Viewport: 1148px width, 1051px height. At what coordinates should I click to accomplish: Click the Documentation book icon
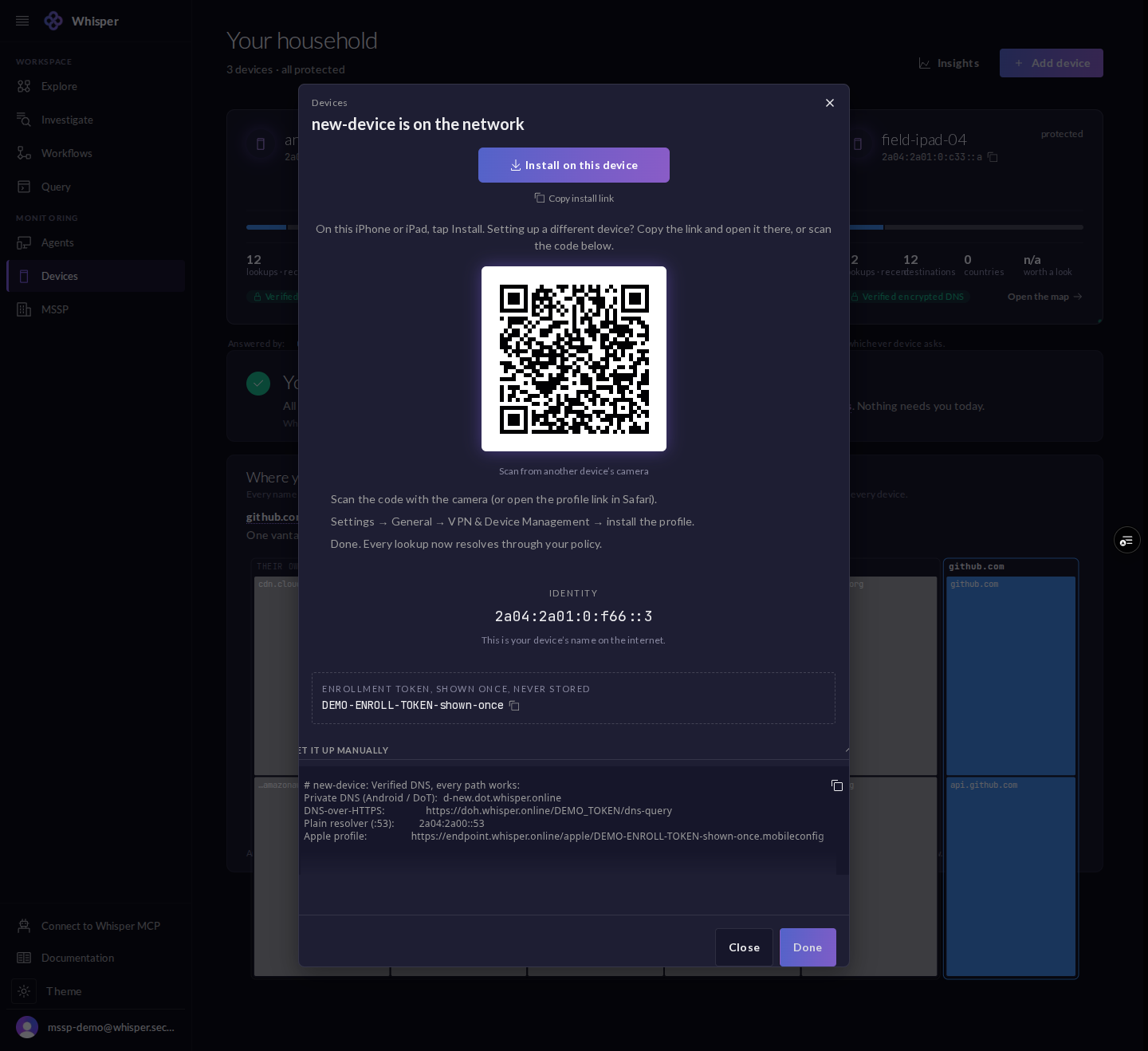(24, 958)
